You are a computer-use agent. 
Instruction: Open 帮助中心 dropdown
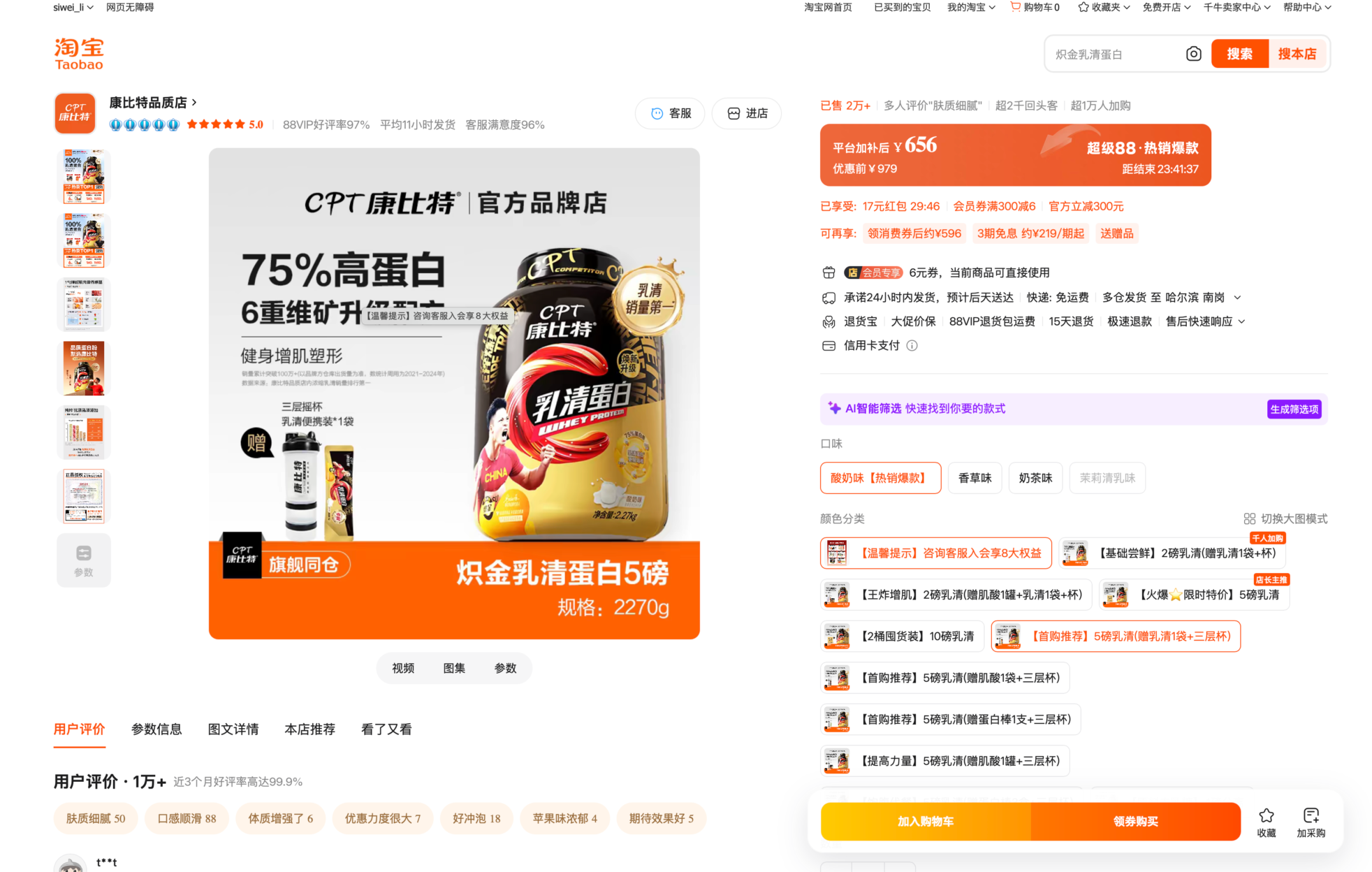tap(1307, 7)
